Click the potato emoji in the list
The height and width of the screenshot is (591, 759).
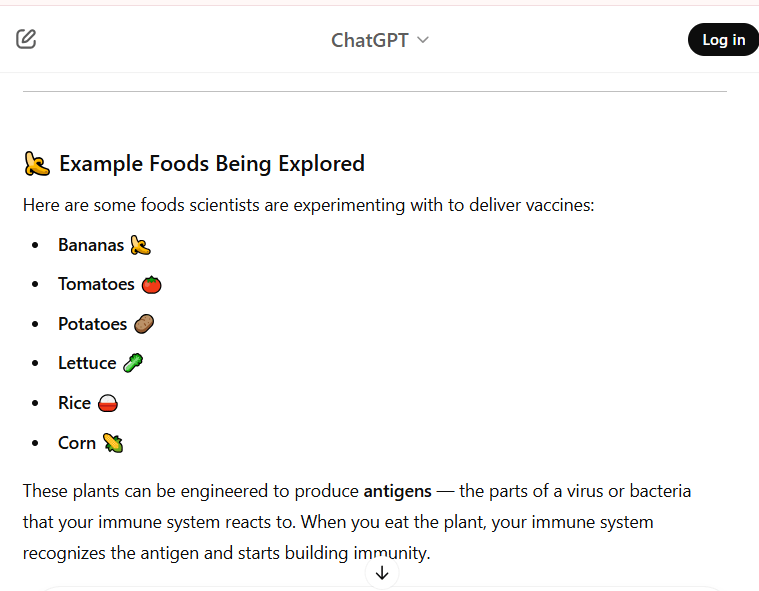click(x=144, y=324)
